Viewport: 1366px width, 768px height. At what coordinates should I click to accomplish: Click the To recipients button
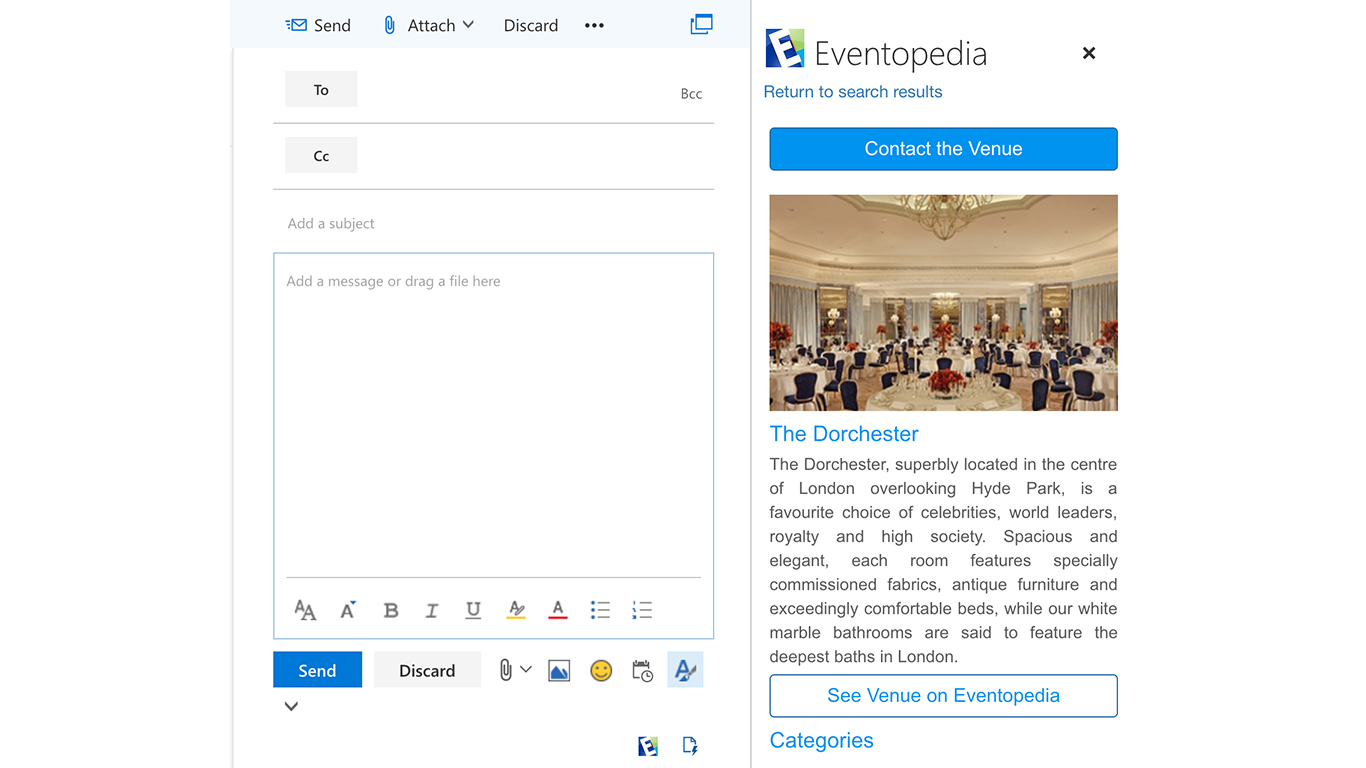321,89
